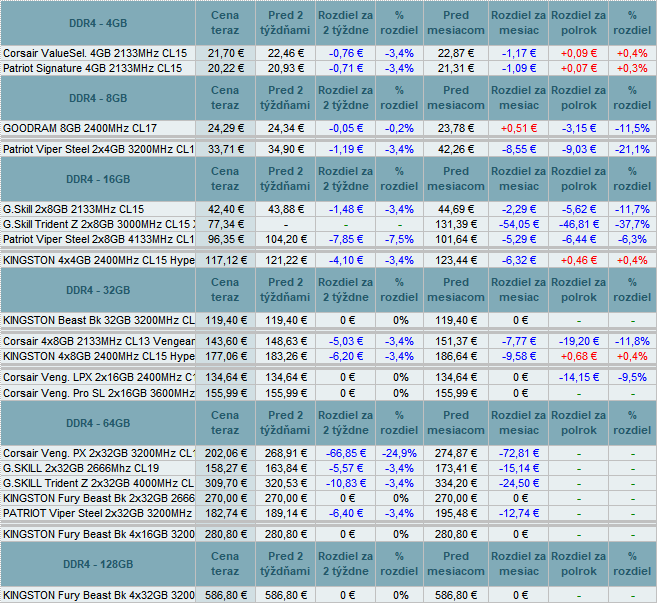Click the half-year percentage -37,7%

[x=632, y=224]
